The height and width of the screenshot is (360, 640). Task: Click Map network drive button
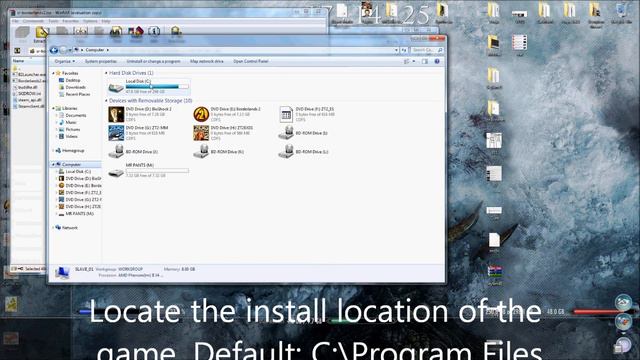[207, 61]
